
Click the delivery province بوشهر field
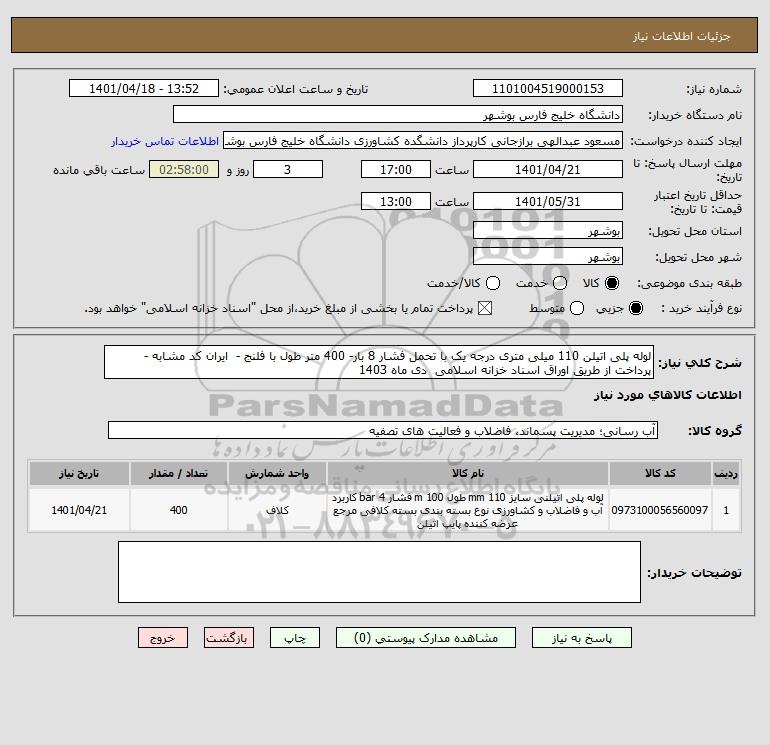pyautogui.click(x=548, y=231)
